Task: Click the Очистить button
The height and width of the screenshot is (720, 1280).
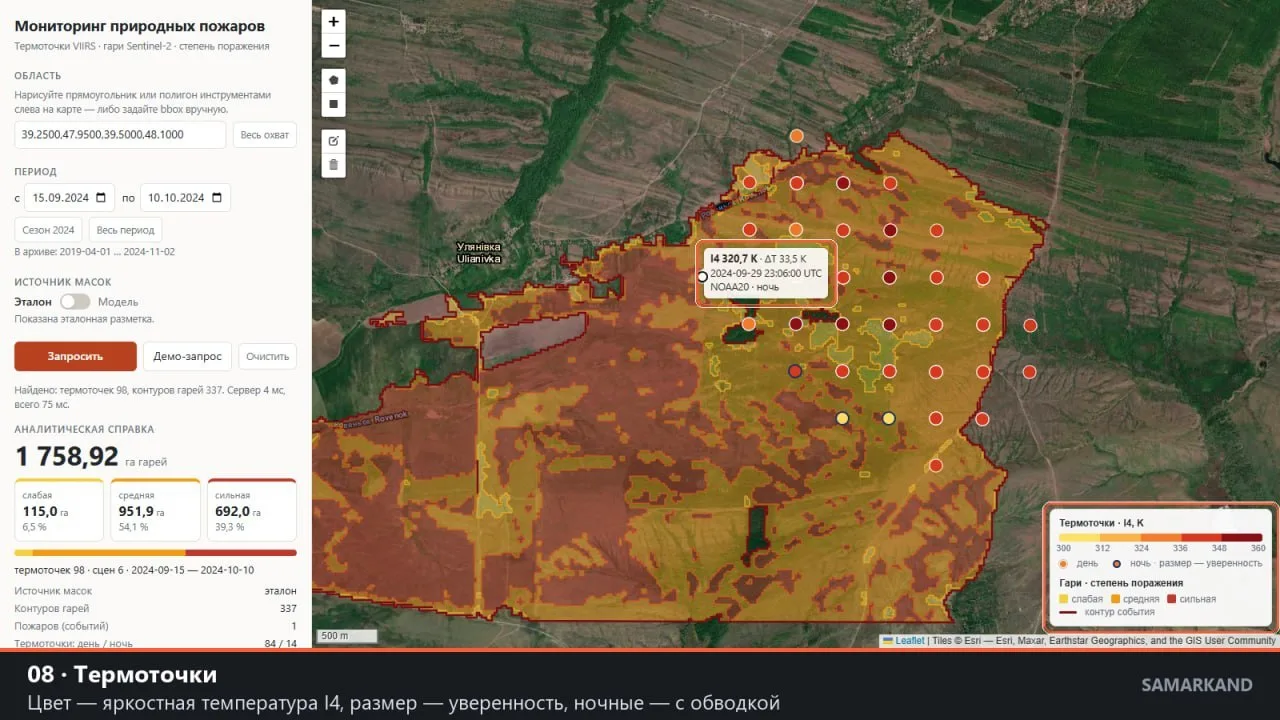Action: (268, 356)
